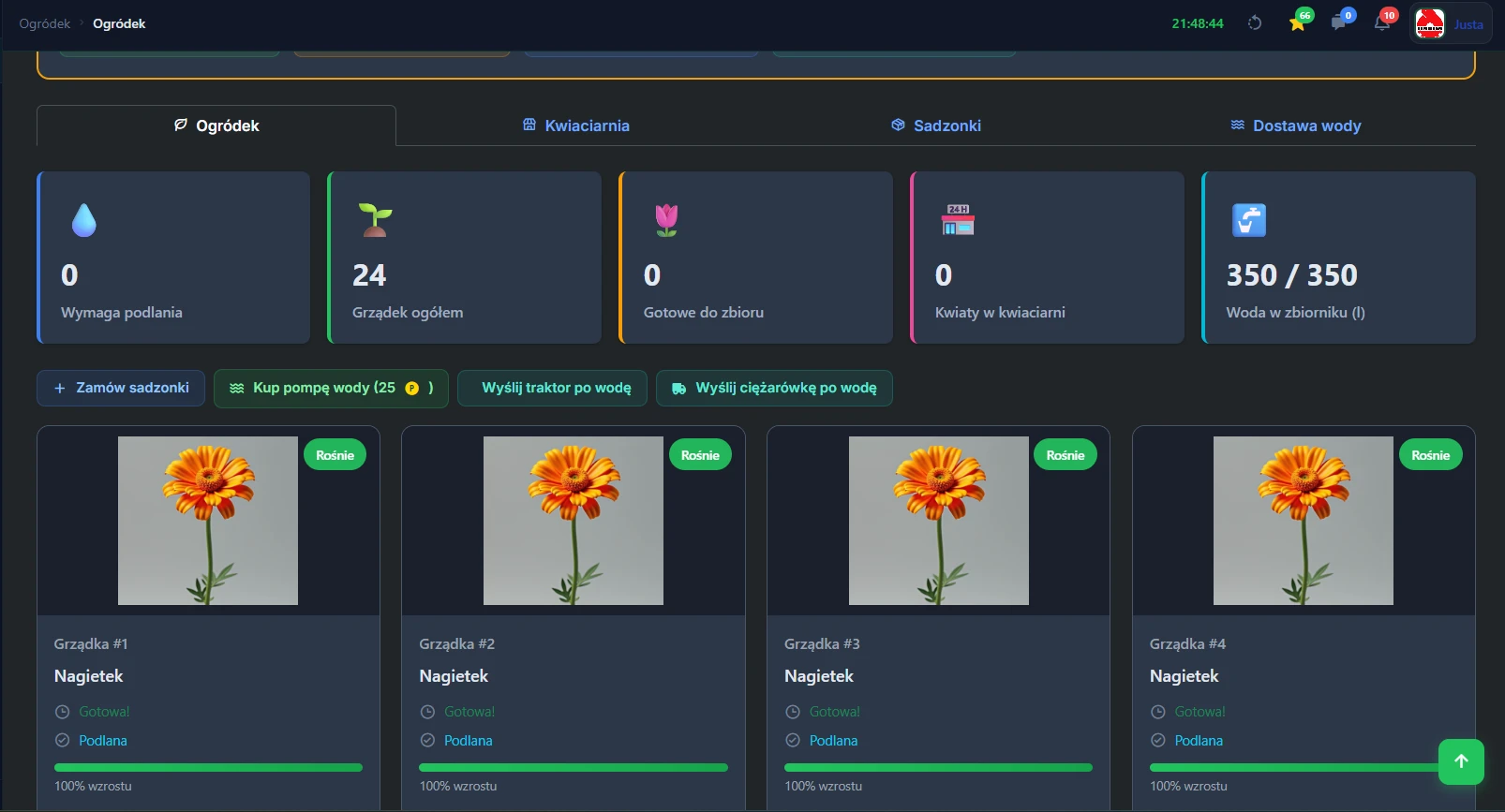Select the Dostawa wody tab
The width and height of the screenshot is (1505, 812).
pos(1295,125)
